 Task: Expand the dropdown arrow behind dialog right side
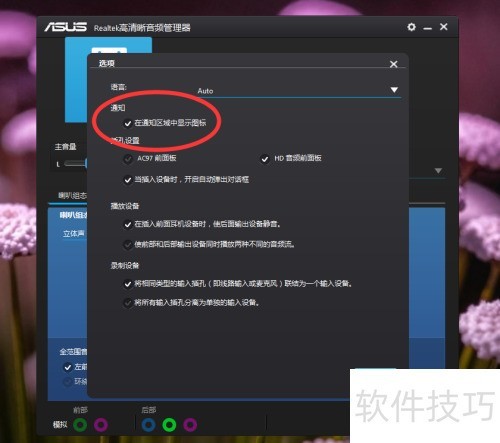438,171
